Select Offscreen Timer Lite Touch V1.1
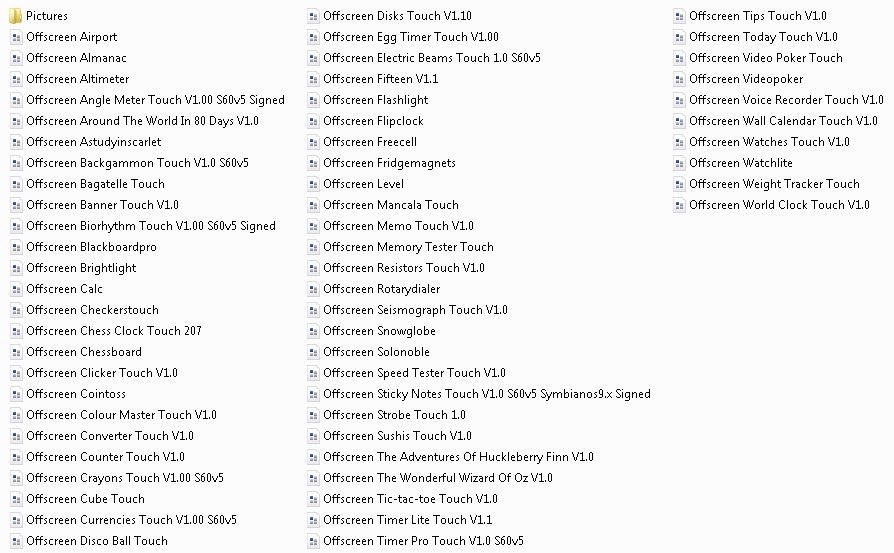The width and height of the screenshot is (894, 553). 408,520
